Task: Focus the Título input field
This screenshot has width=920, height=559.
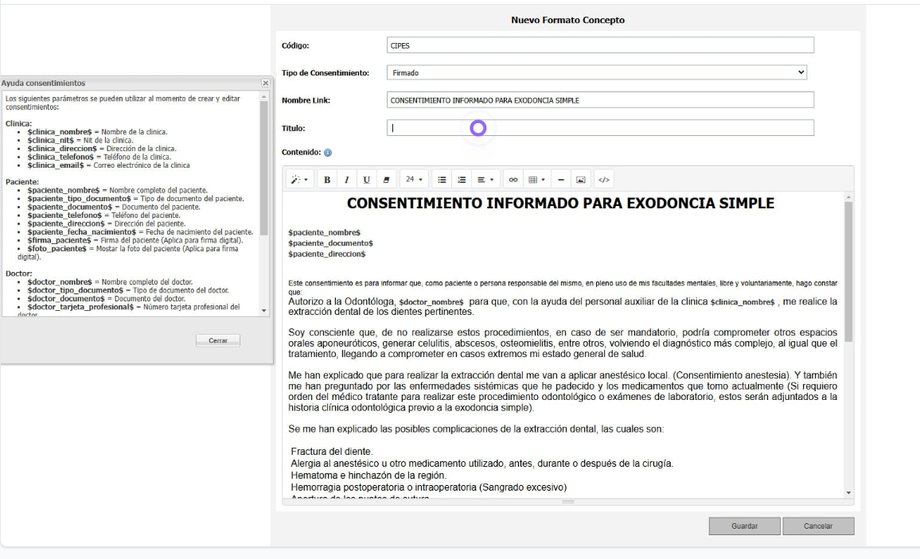Action: (x=600, y=128)
